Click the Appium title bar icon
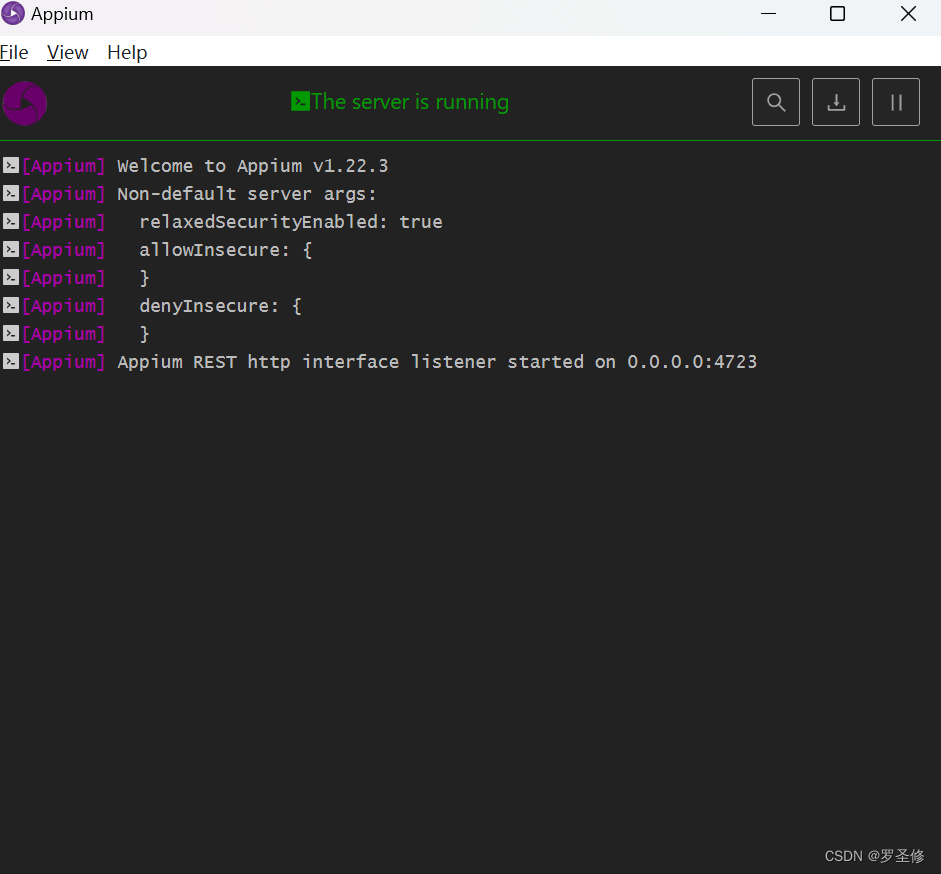This screenshot has width=941, height=874. coord(13,13)
